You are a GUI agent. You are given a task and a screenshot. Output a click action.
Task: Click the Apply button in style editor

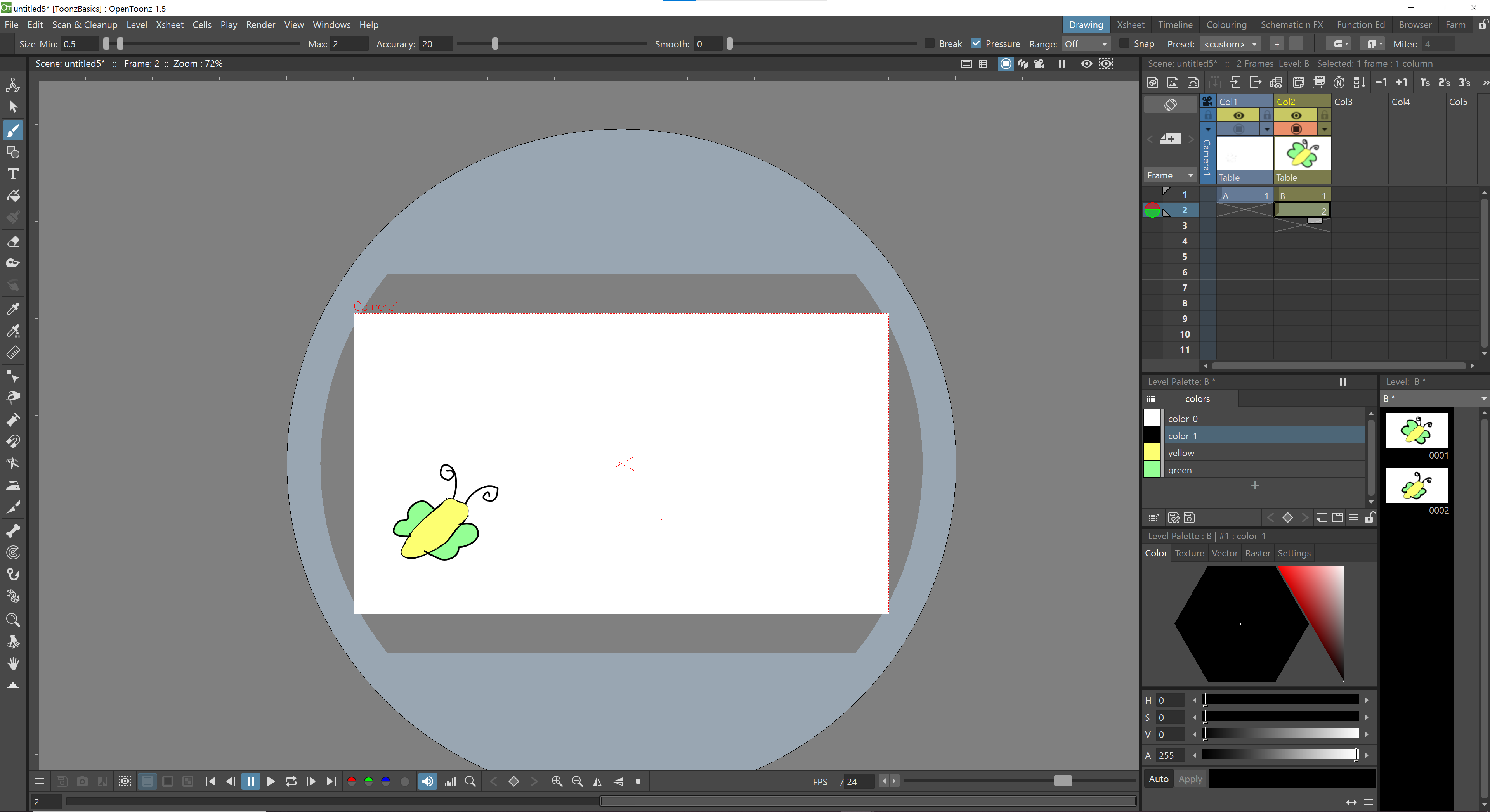pyautogui.click(x=1190, y=779)
